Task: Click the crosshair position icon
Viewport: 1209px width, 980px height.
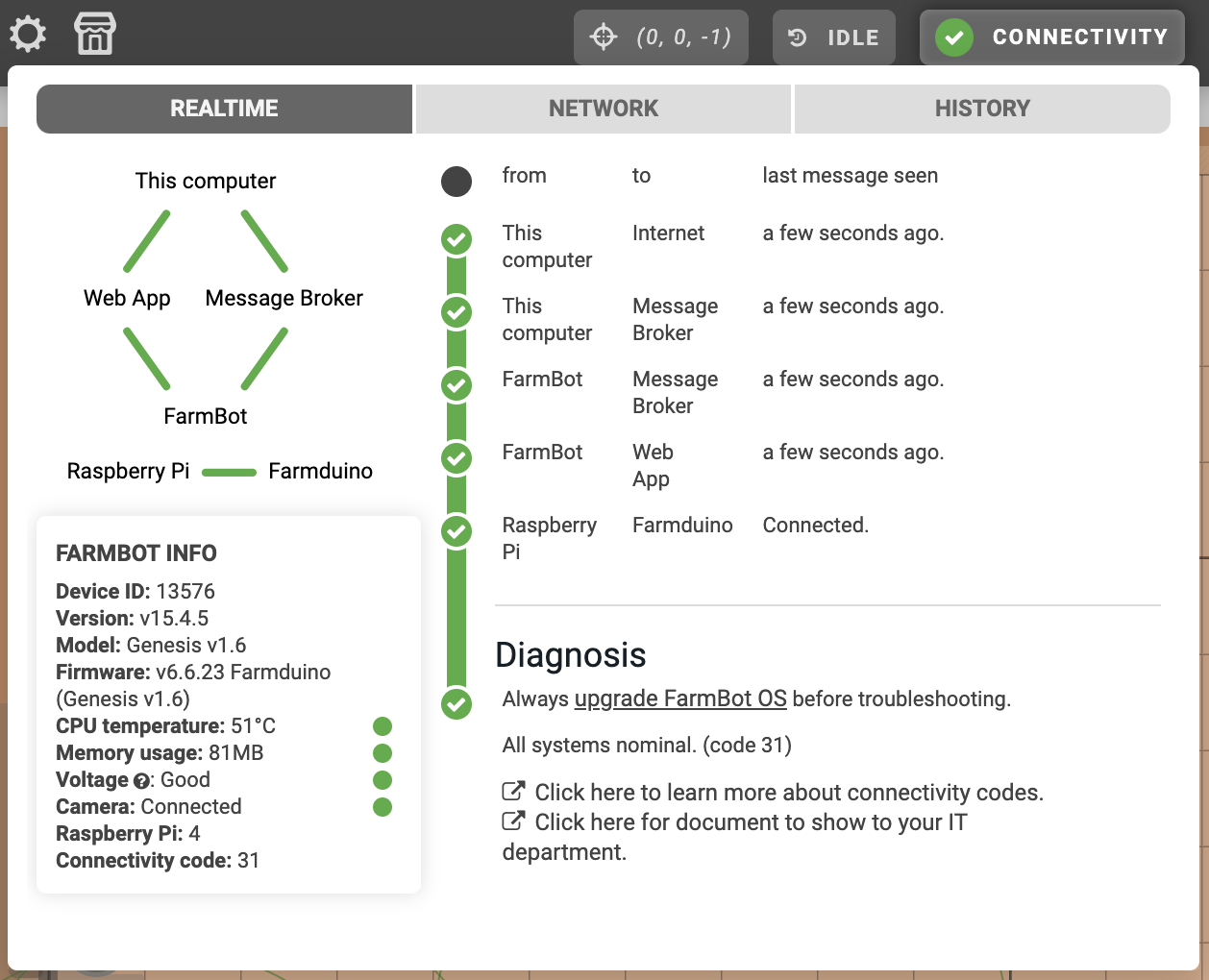Action: click(x=604, y=37)
